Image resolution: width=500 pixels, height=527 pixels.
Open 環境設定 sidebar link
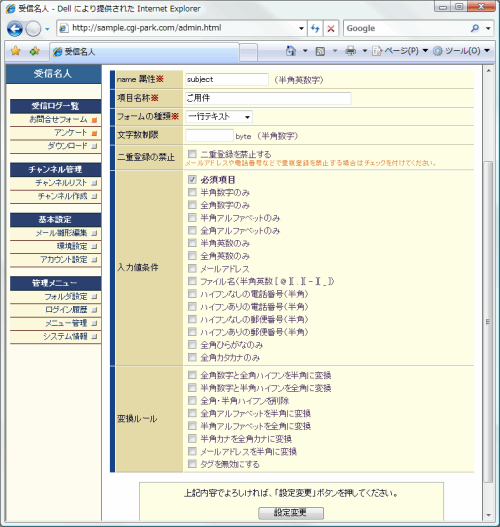[x=72, y=246]
